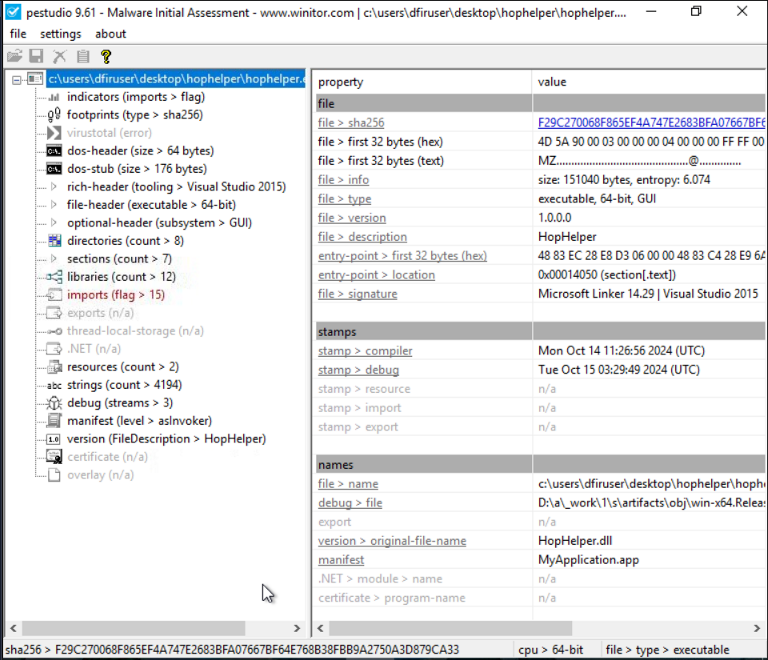This screenshot has height=660, width=768.
Task: Click the libraries share-node icon
Action: pos(54,277)
